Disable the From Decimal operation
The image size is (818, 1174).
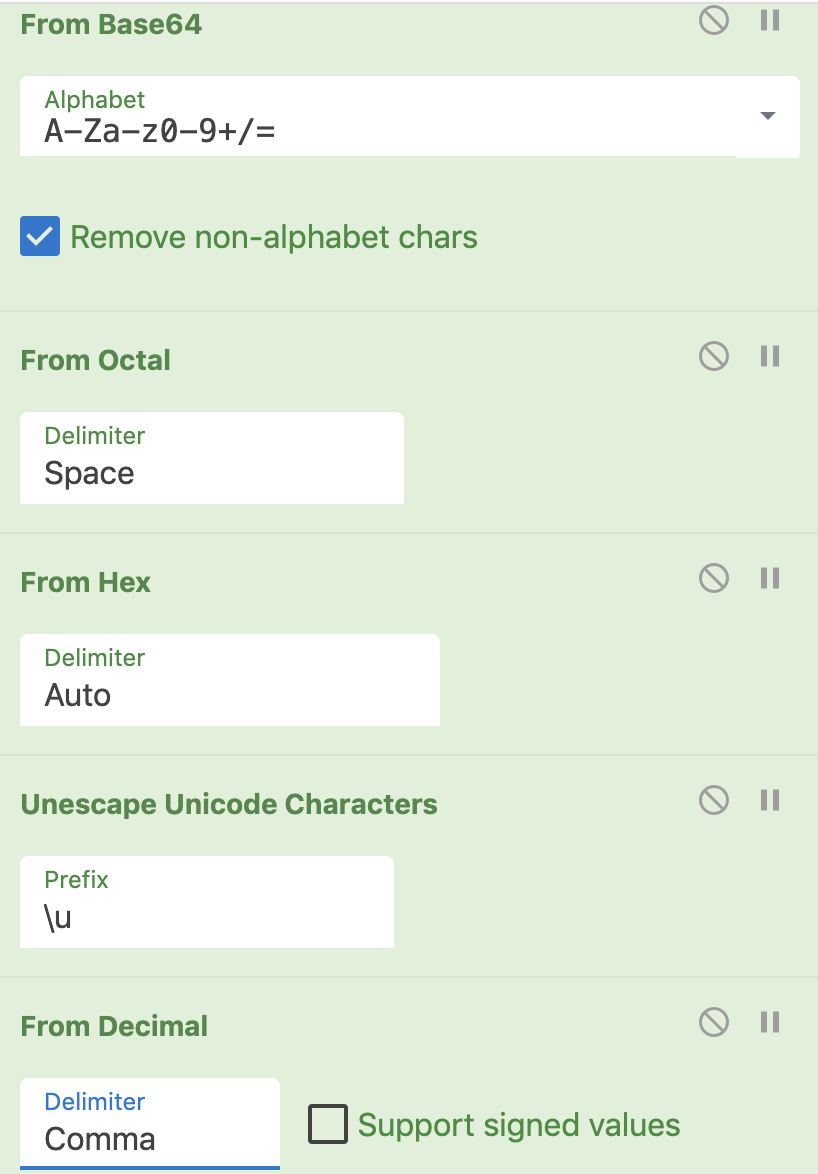[714, 1022]
